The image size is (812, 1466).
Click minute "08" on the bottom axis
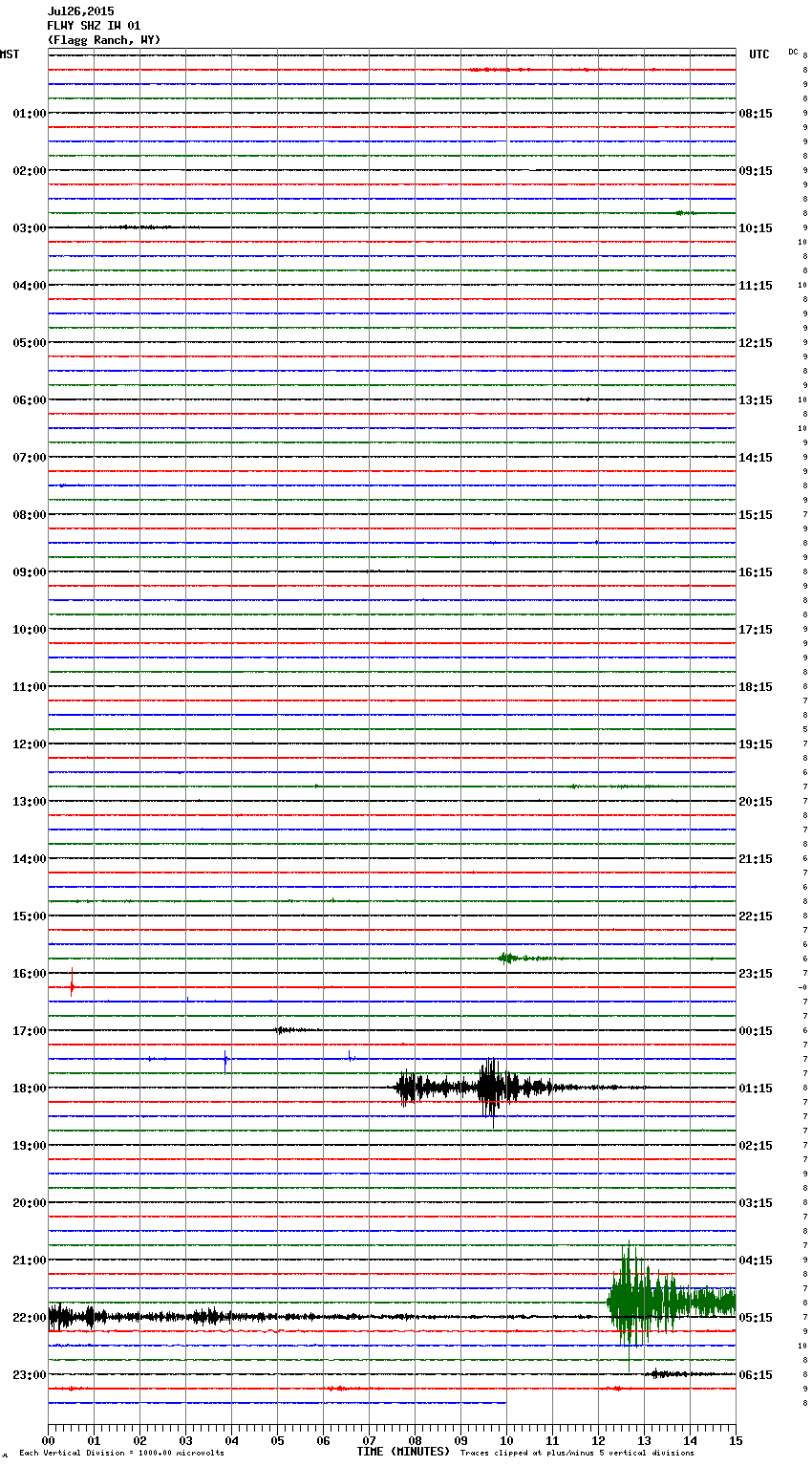point(415,1440)
